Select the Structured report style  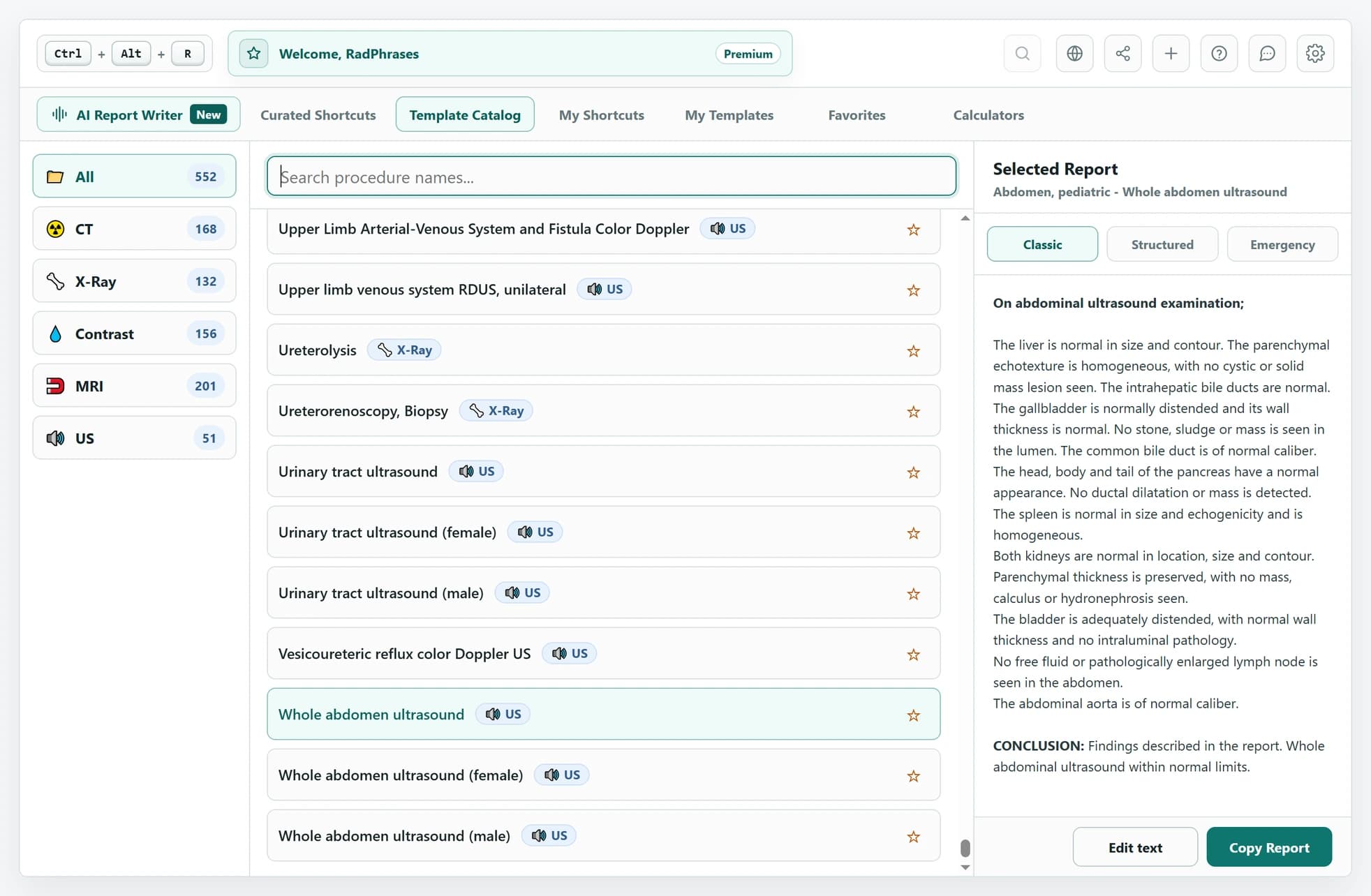[x=1162, y=244]
